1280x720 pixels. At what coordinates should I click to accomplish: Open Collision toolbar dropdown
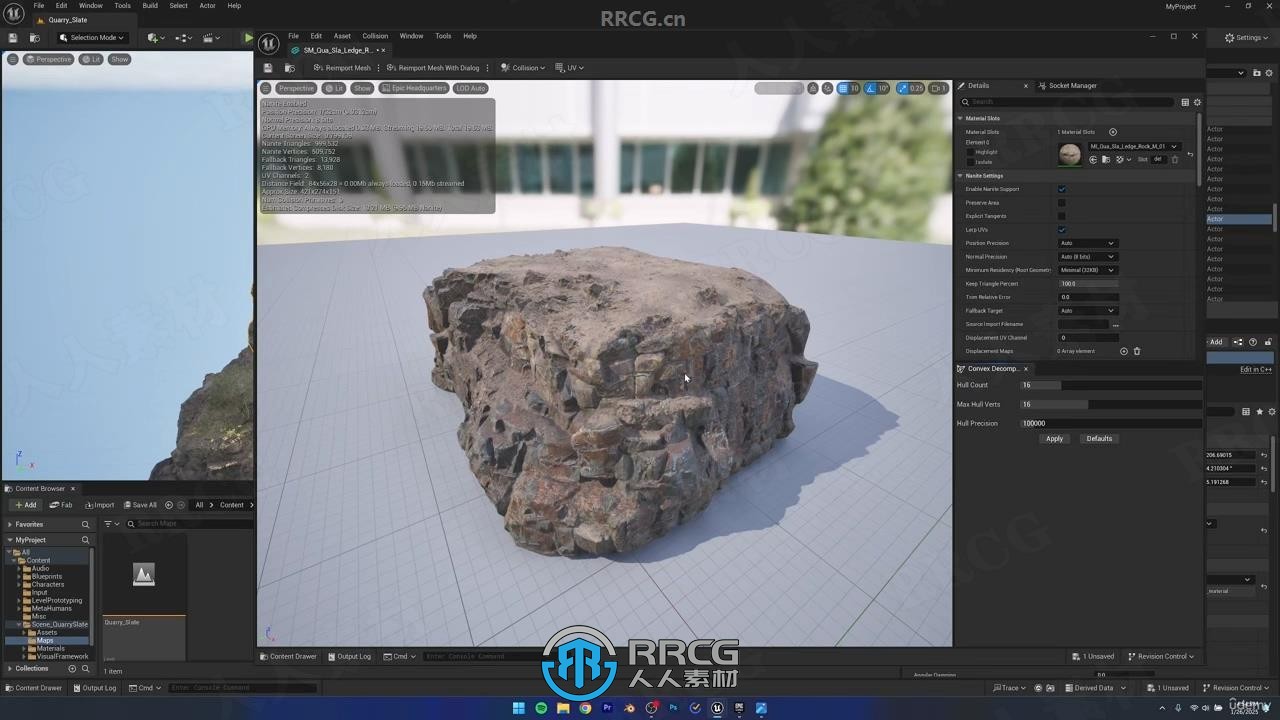(x=523, y=68)
